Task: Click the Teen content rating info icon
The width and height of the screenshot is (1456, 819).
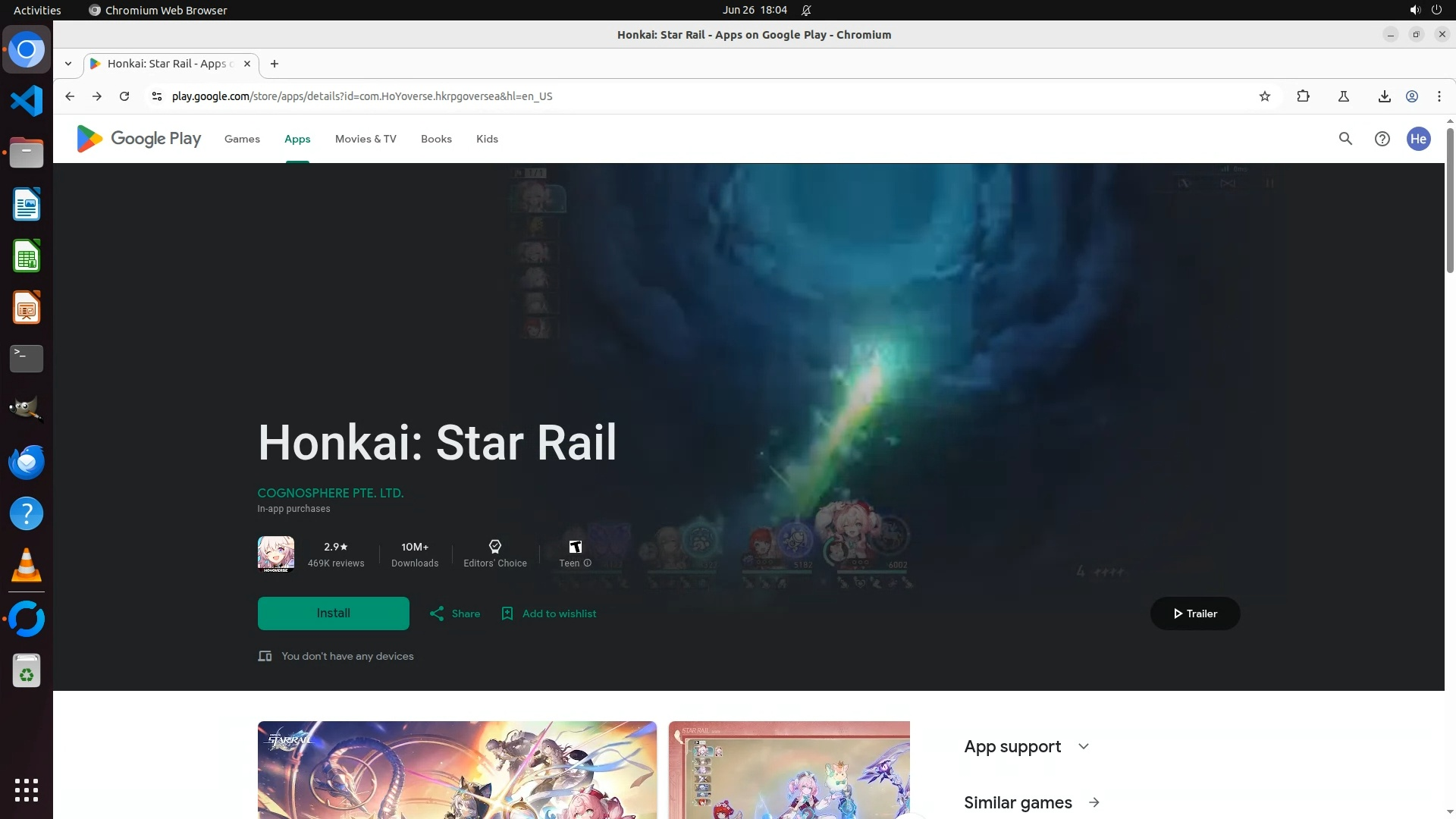Action: (588, 563)
